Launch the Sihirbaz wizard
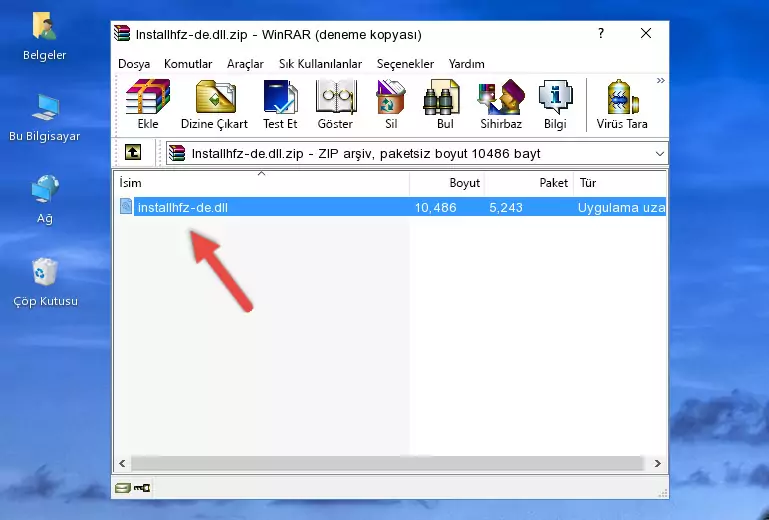769x520 pixels. pyautogui.click(x=501, y=104)
